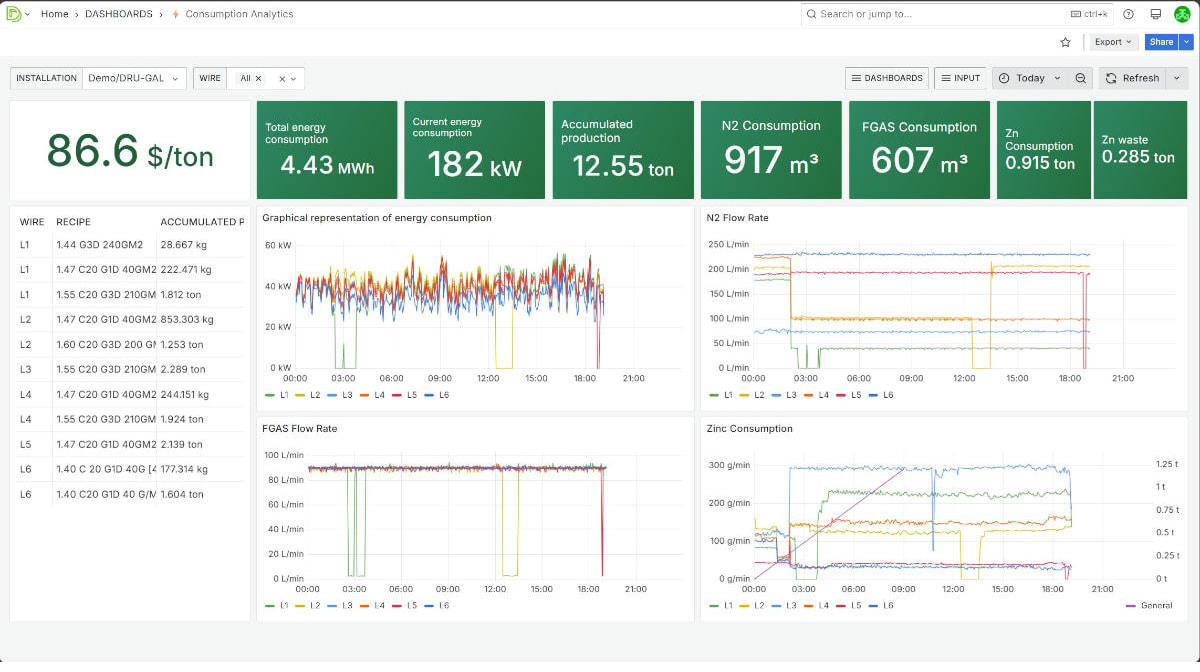
Task: Click the Zinc Consumption panel title
Action: [x=749, y=429]
